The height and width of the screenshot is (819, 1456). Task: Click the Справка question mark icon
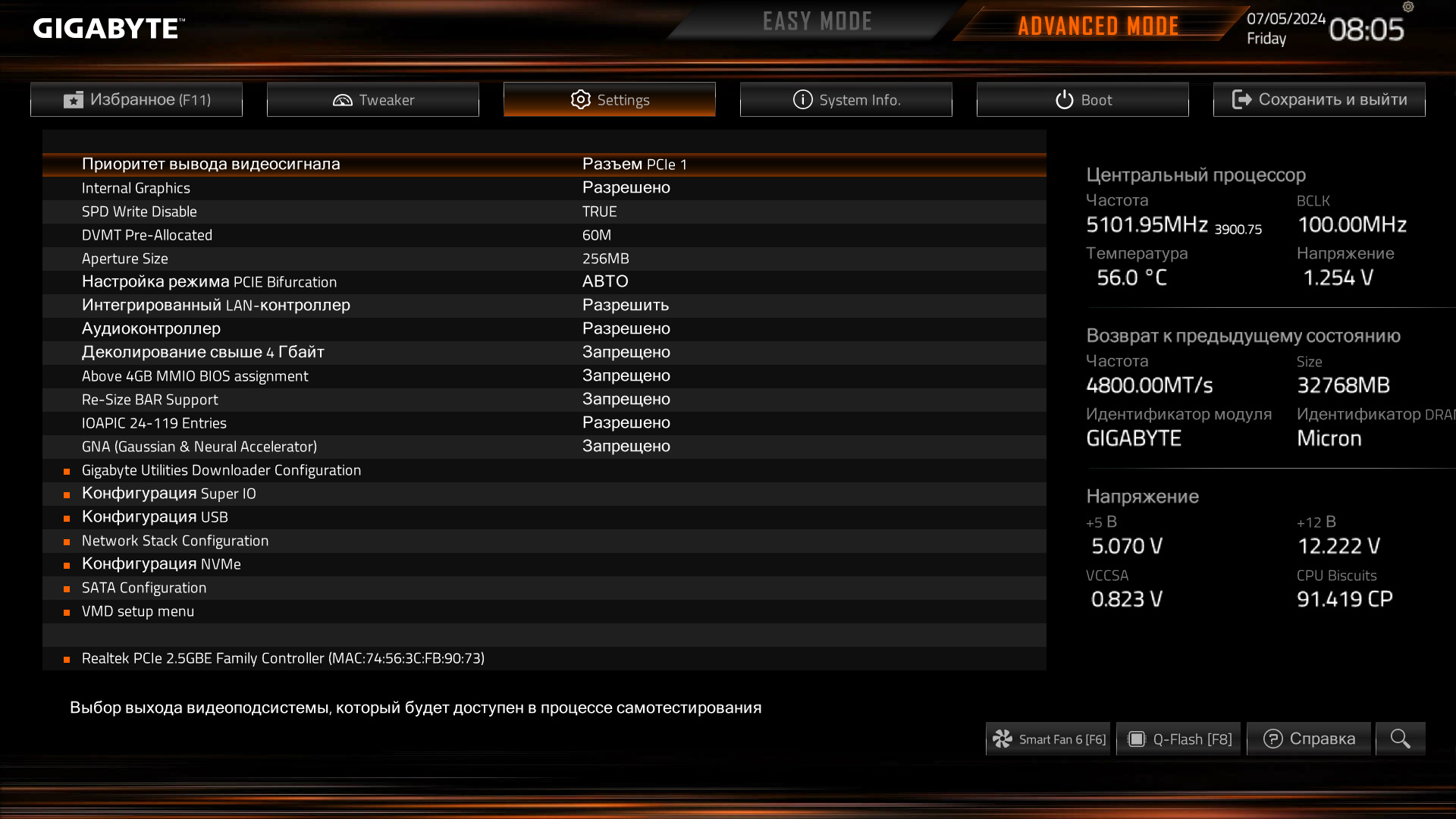tap(1273, 739)
